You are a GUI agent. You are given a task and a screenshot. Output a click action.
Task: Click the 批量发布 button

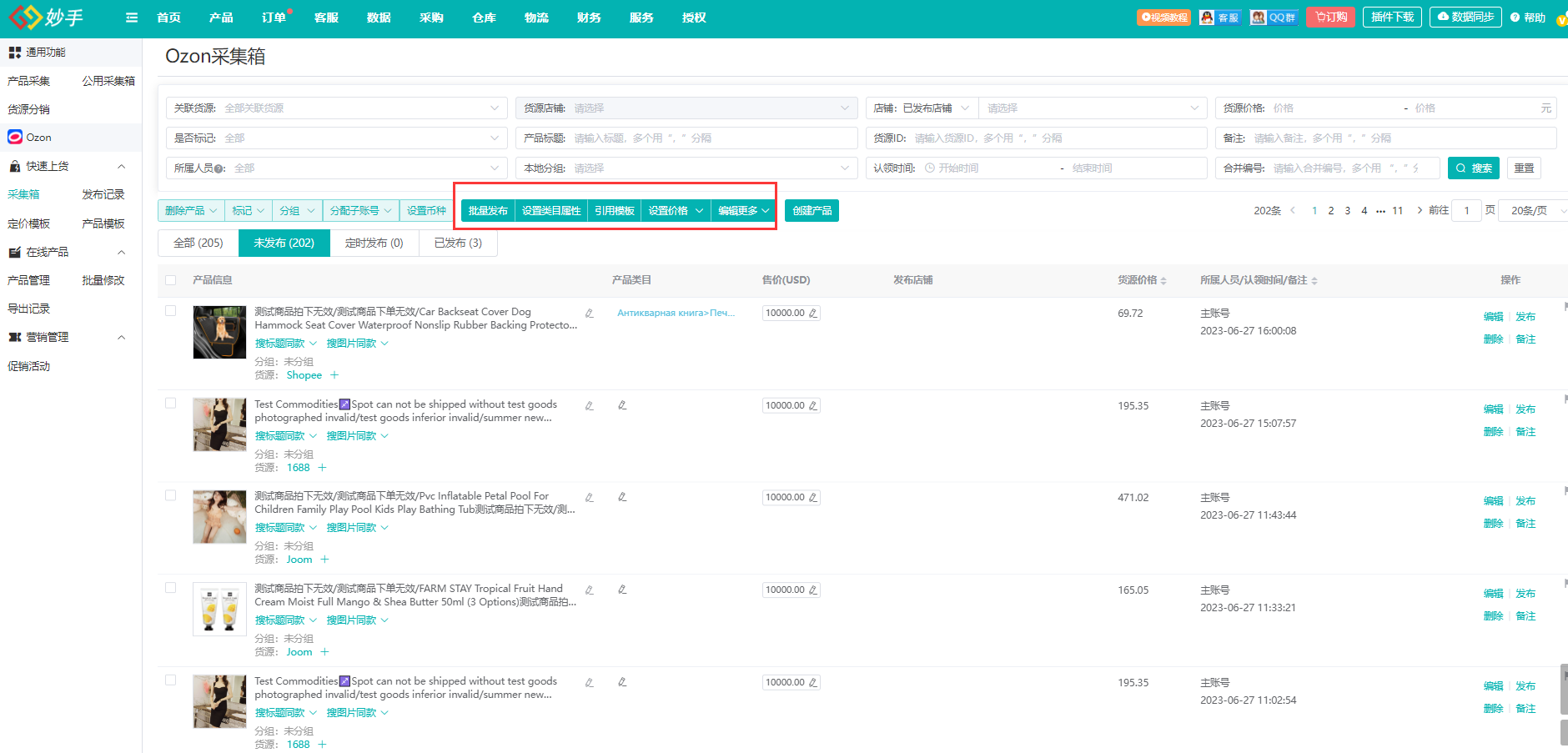tap(488, 211)
